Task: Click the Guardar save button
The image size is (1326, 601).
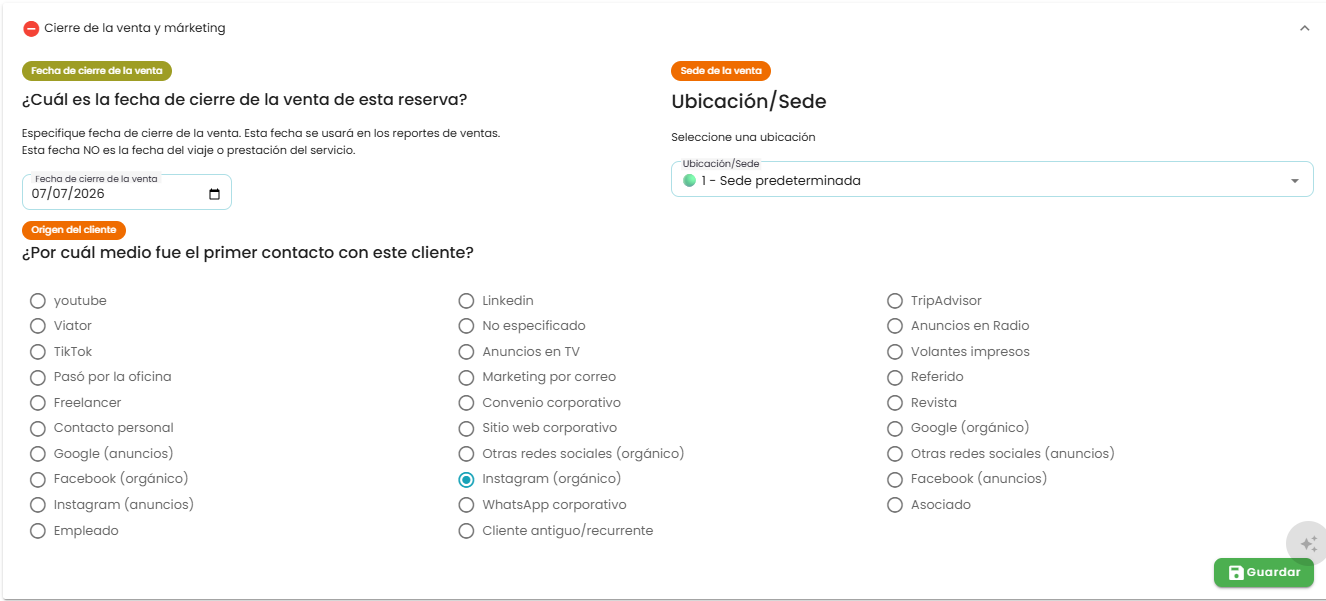Action: tap(1264, 573)
